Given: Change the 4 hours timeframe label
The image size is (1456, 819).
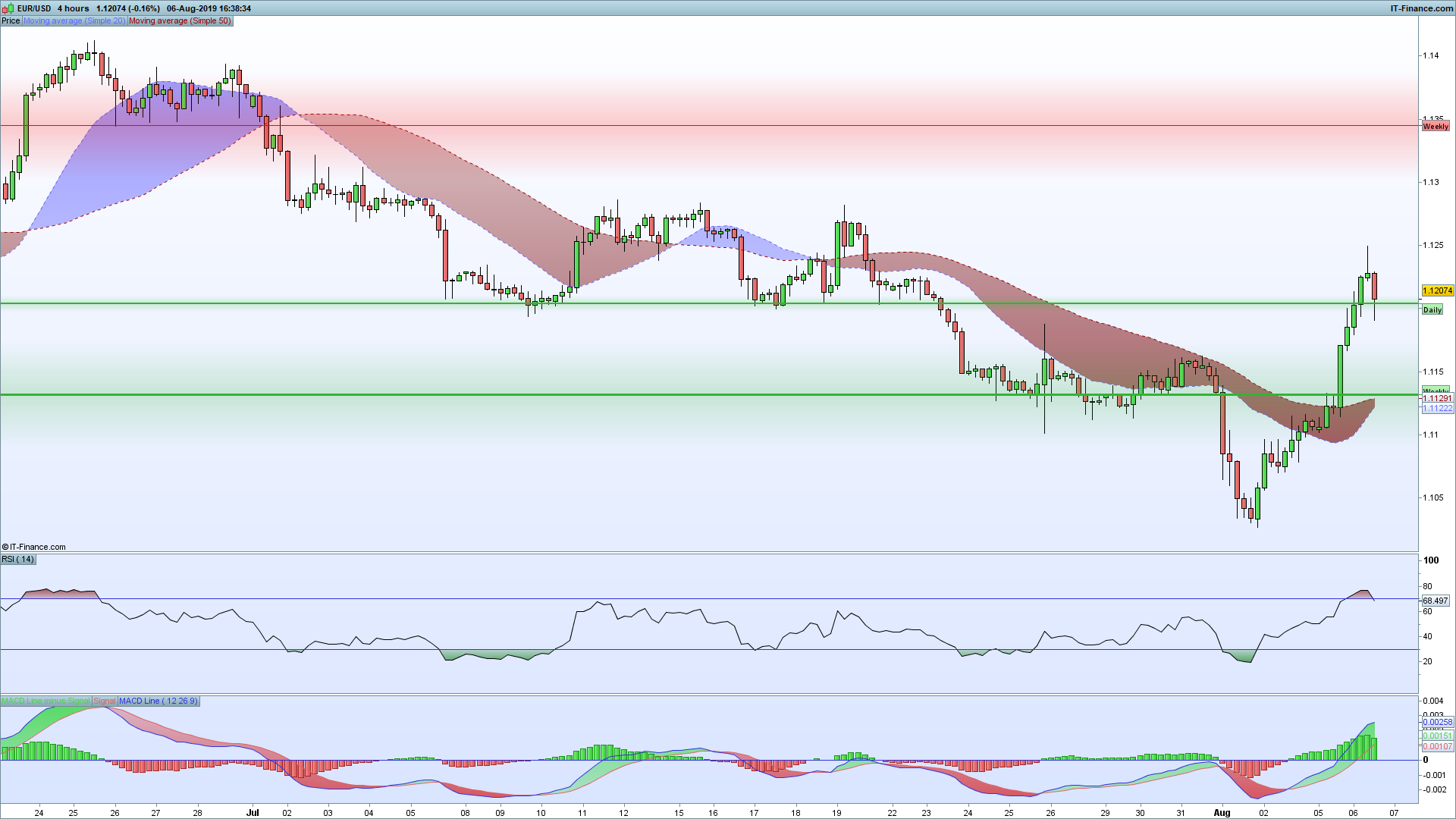Looking at the screenshot, I should 73,8.
